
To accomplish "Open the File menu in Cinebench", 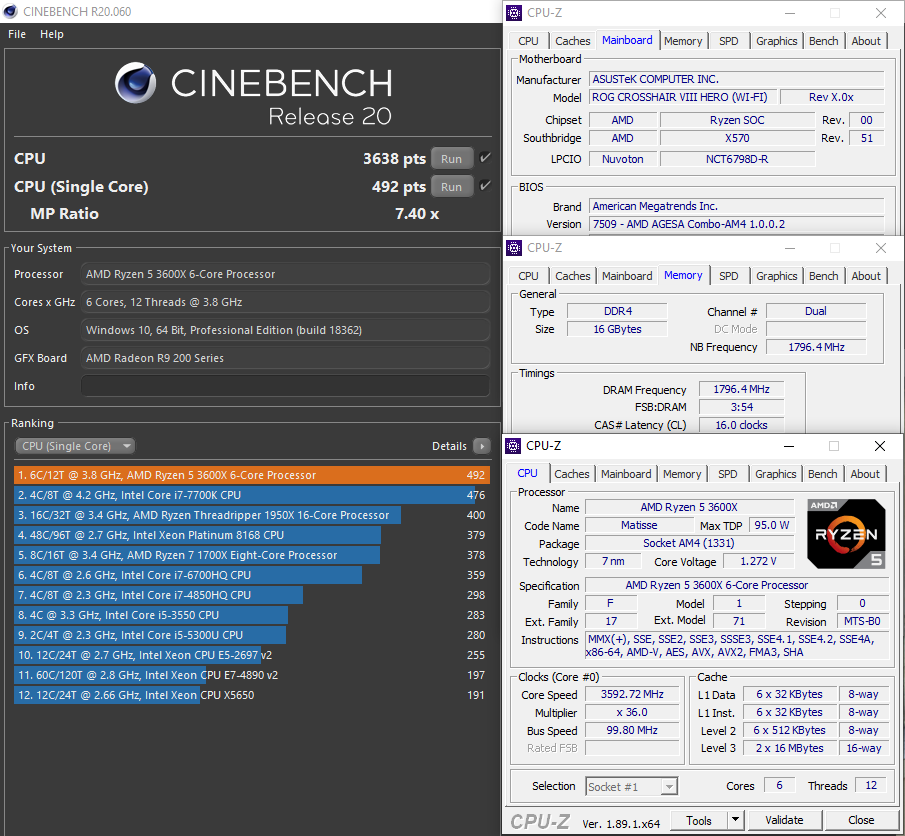I will click(17, 34).
